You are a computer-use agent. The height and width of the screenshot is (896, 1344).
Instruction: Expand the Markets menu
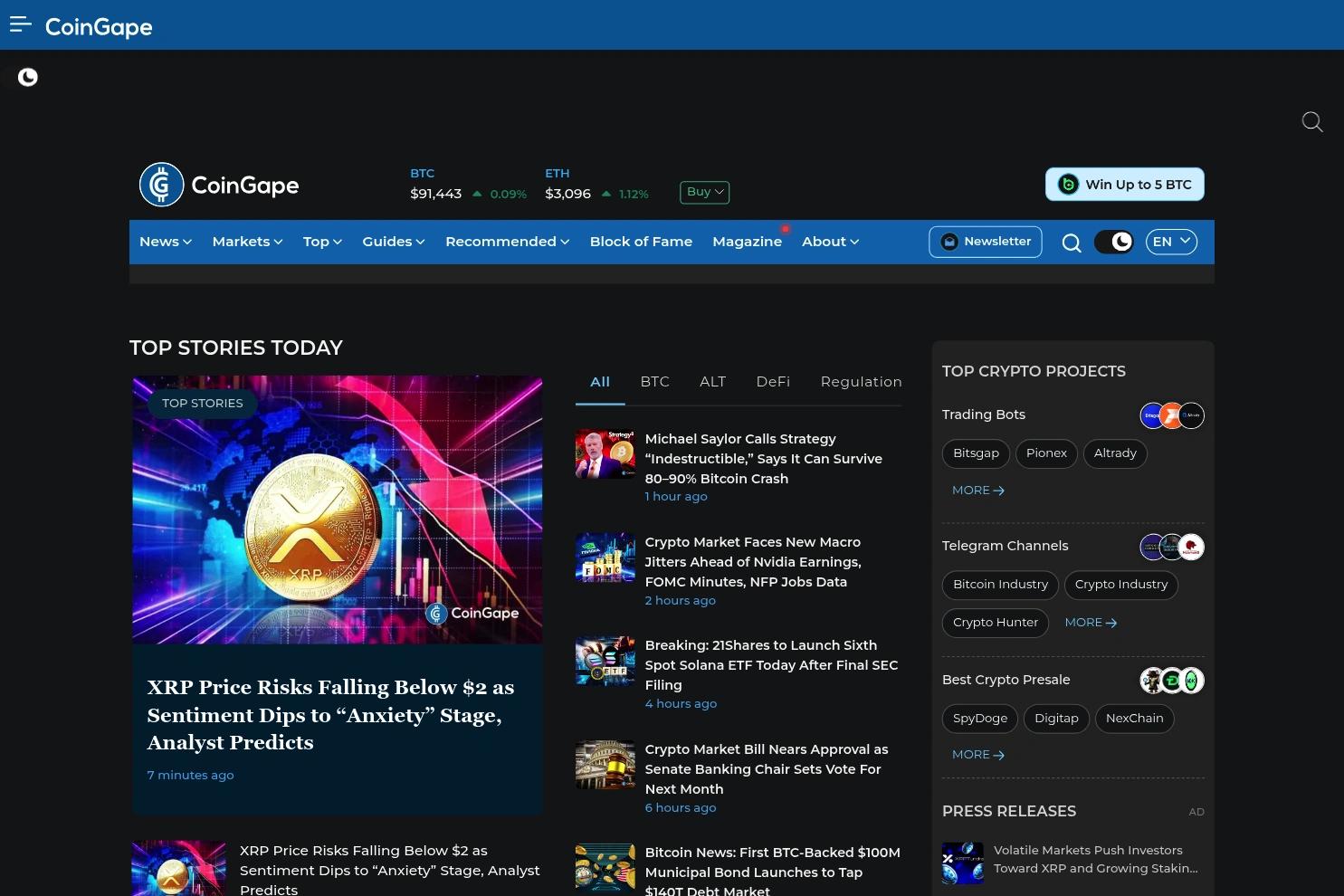[248, 242]
